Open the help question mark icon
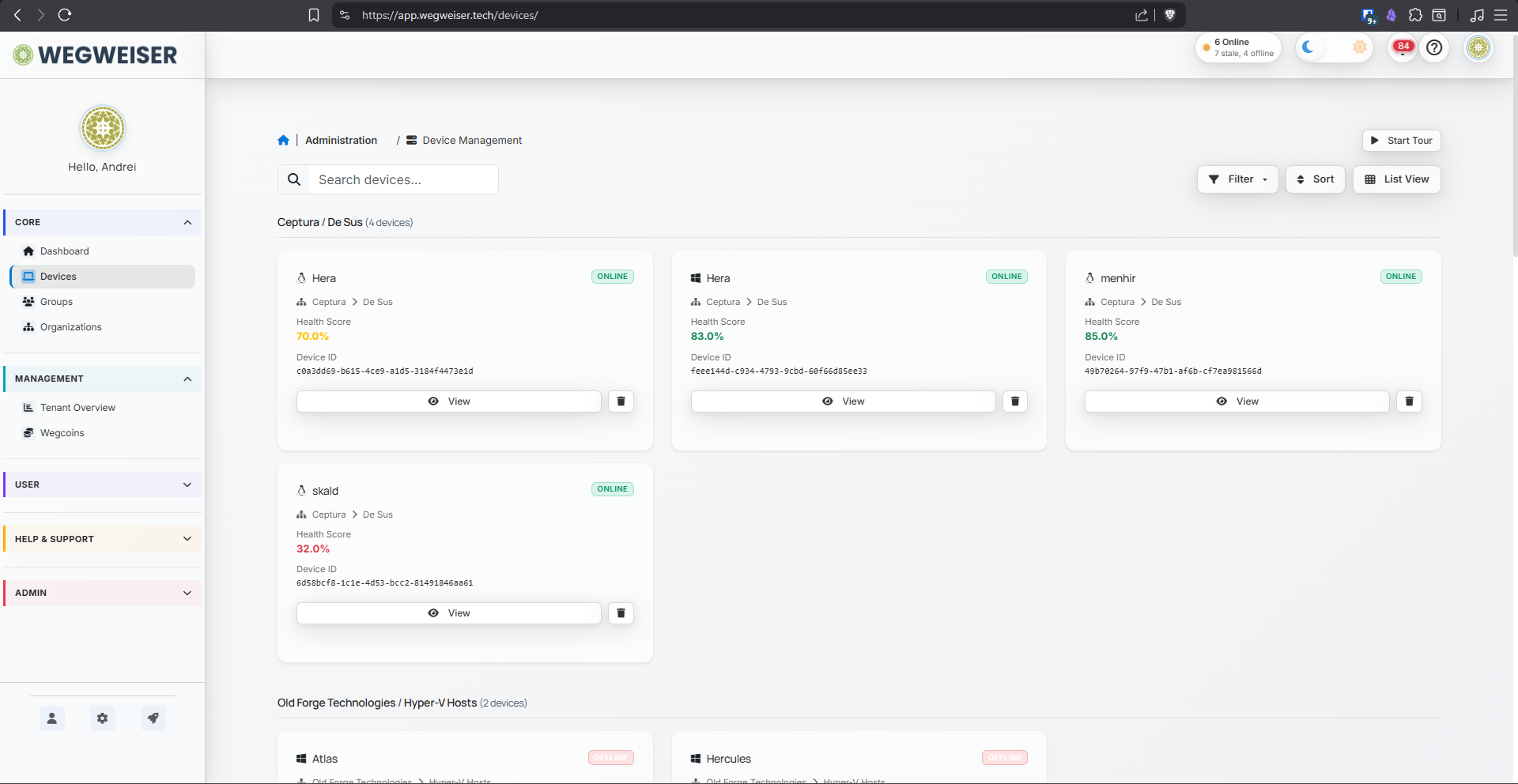This screenshot has width=1518, height=784. [x=1434, y=48]
